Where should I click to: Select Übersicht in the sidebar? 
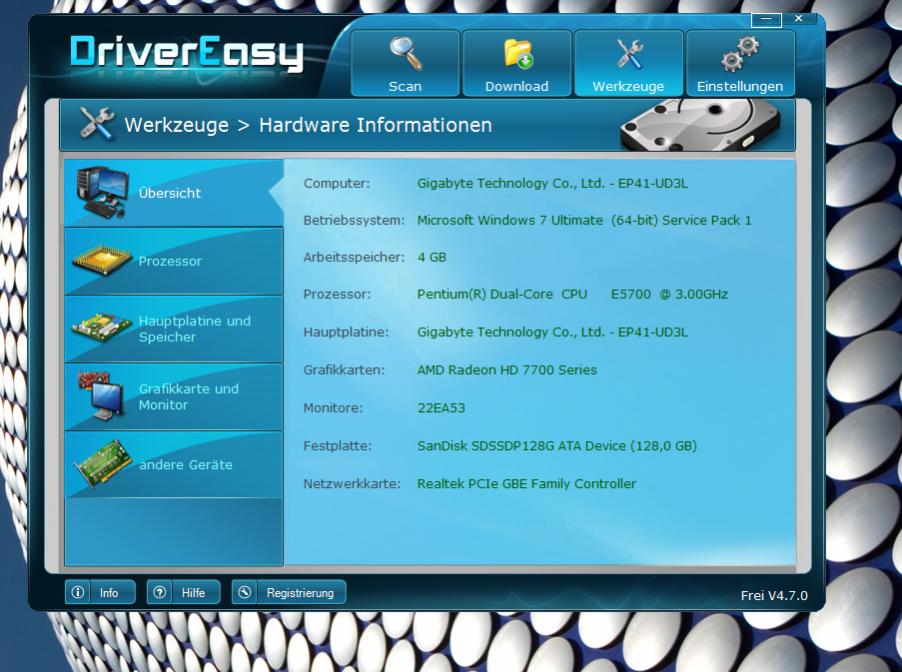click(174, 193)
